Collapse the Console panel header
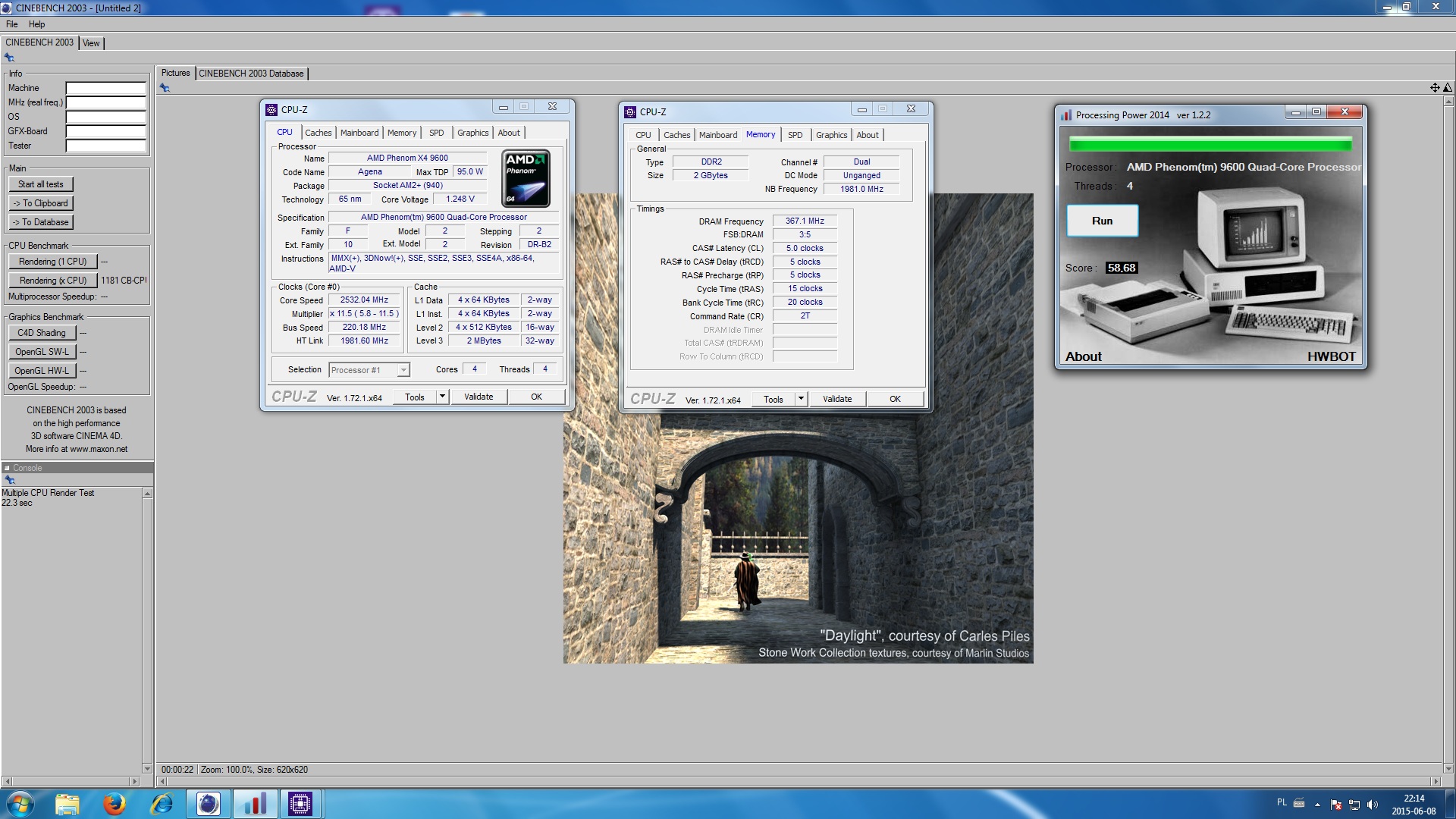The width and height of the screenshot is (1456, 819). pos(7,468)
